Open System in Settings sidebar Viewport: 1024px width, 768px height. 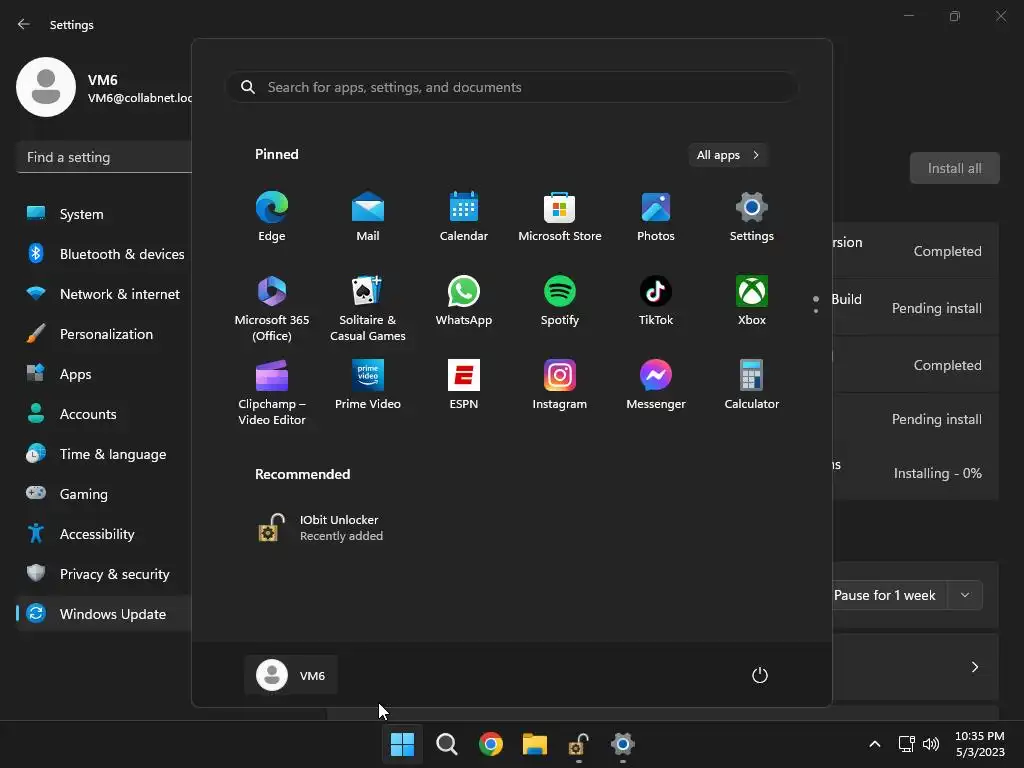(x=104, y=214)
